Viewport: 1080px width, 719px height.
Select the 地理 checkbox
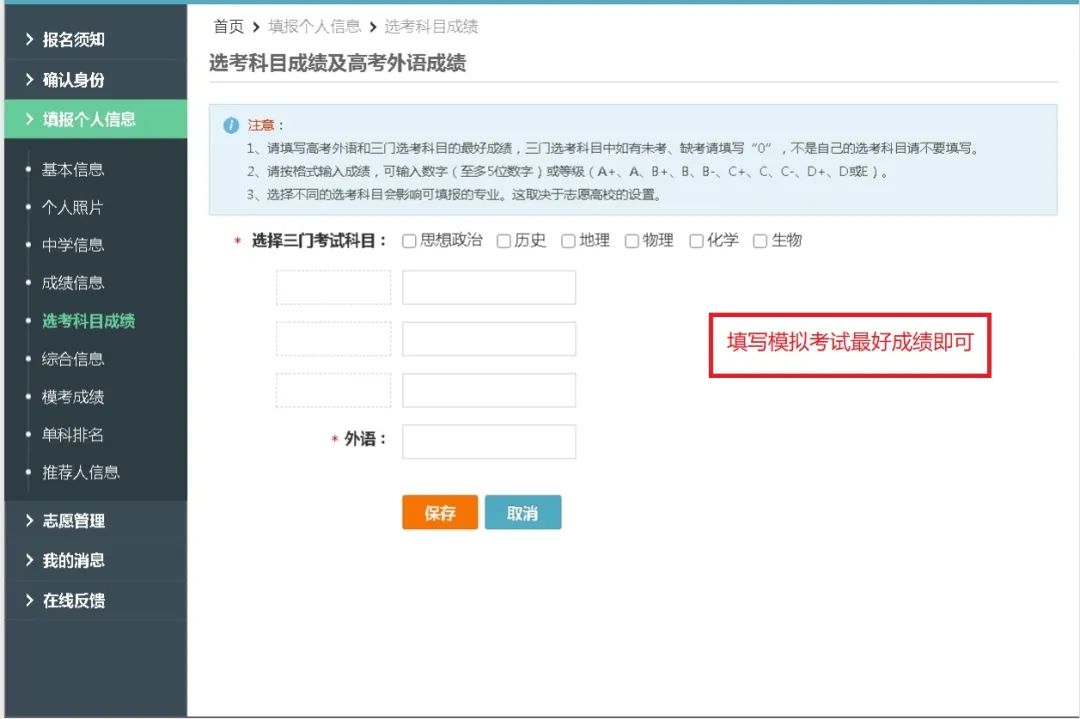pyautogui.click(x=568, y=241)
